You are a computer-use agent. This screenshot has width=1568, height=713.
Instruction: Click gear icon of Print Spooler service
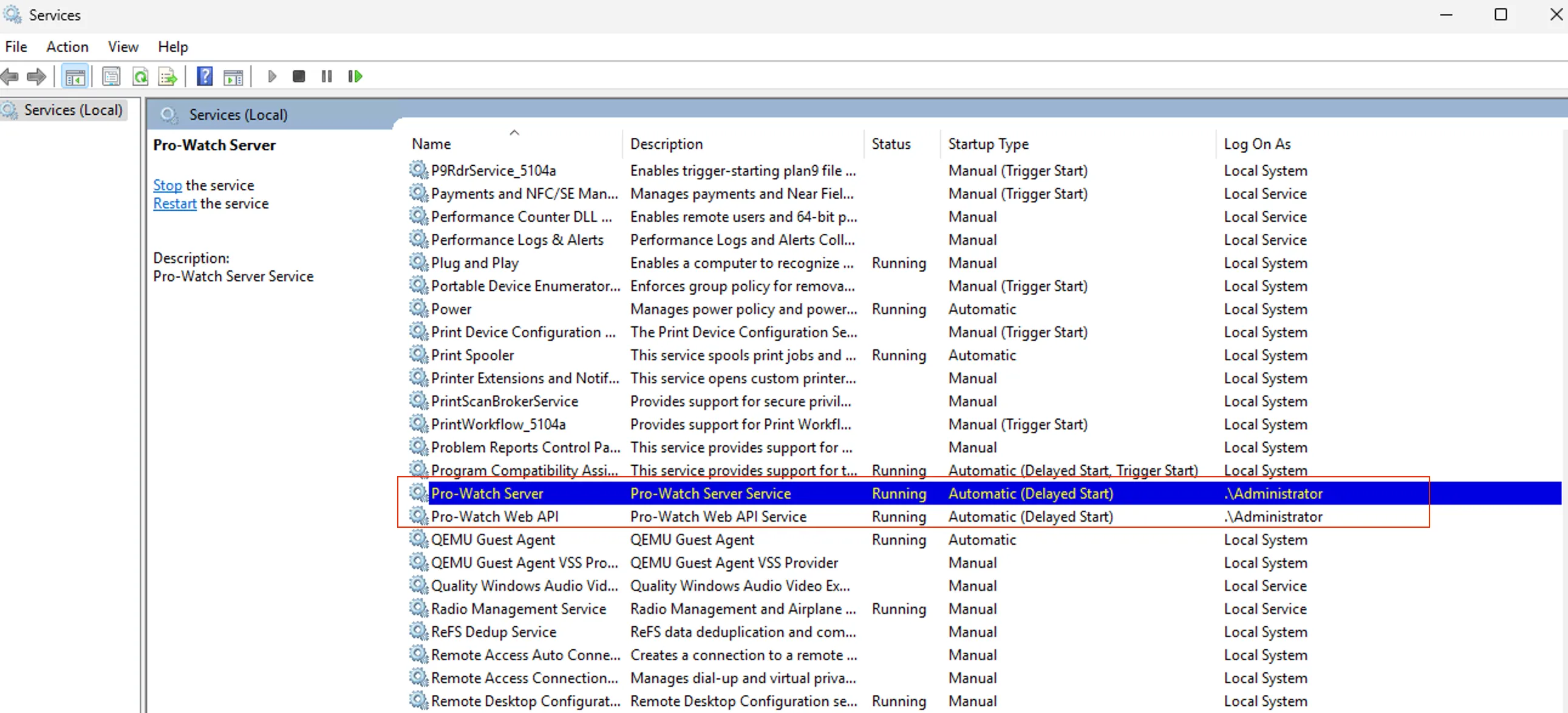(418, 354)
